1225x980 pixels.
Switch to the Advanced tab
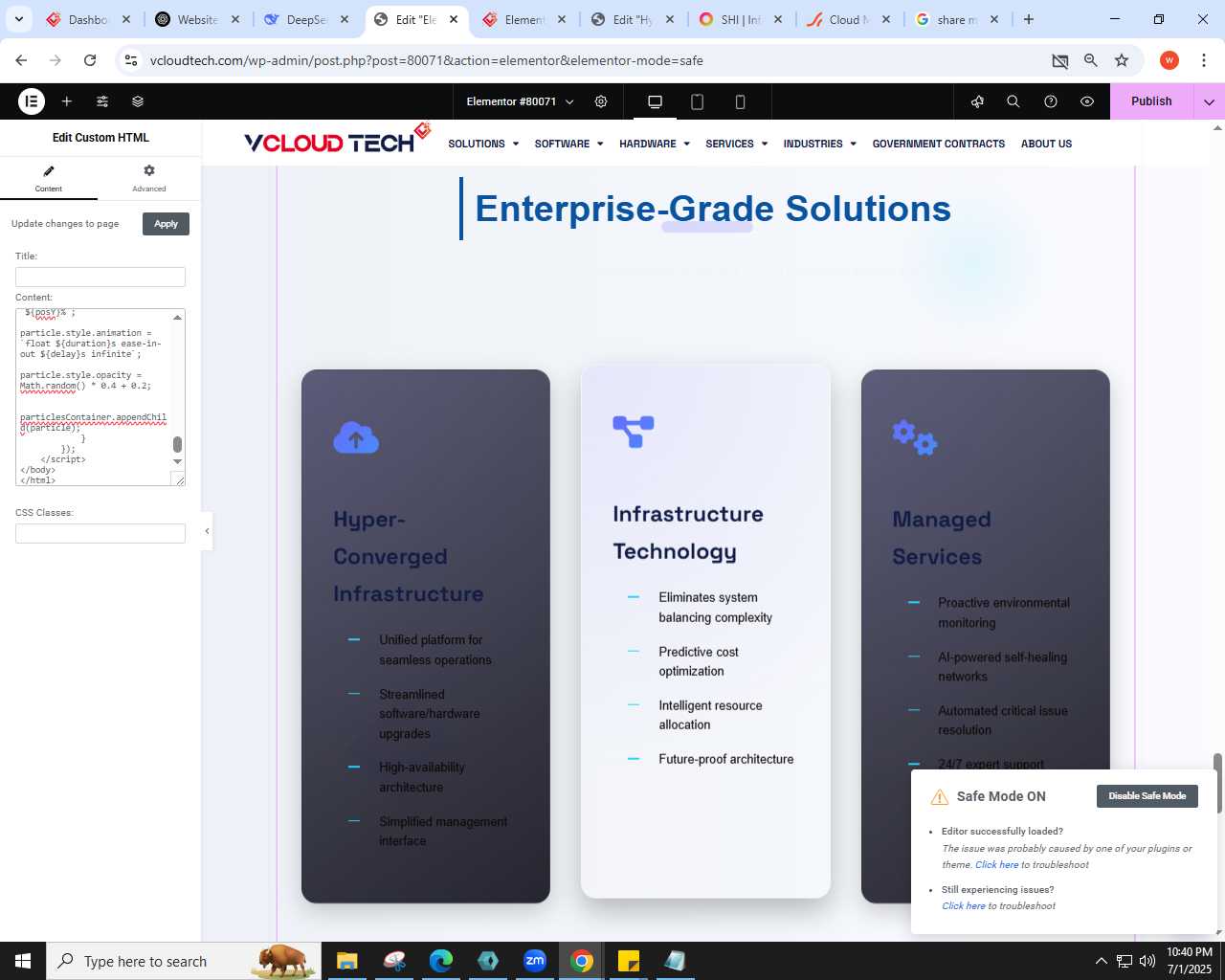pos(149,178)
